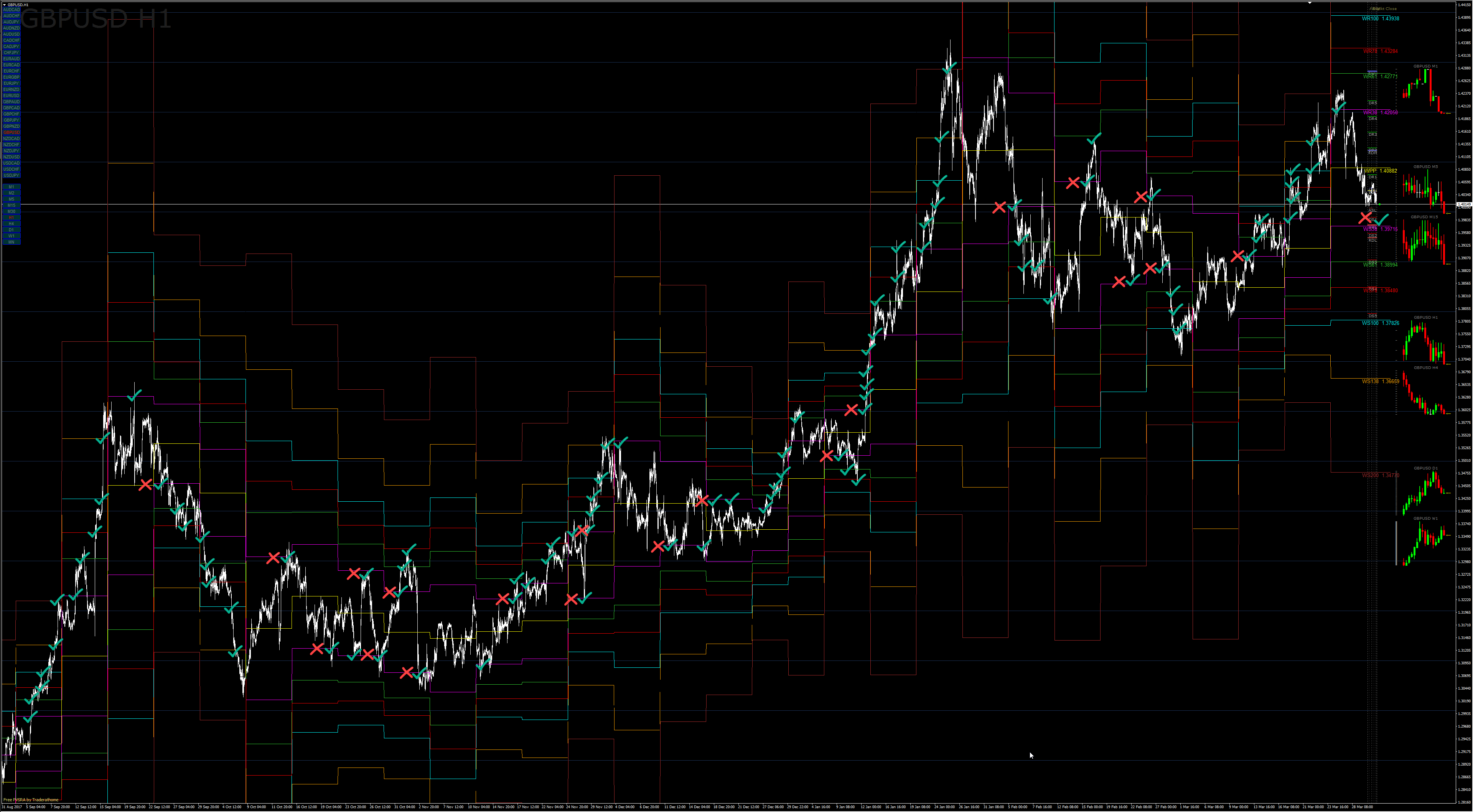Open the EURAUD pair chart

pos(12,59)
